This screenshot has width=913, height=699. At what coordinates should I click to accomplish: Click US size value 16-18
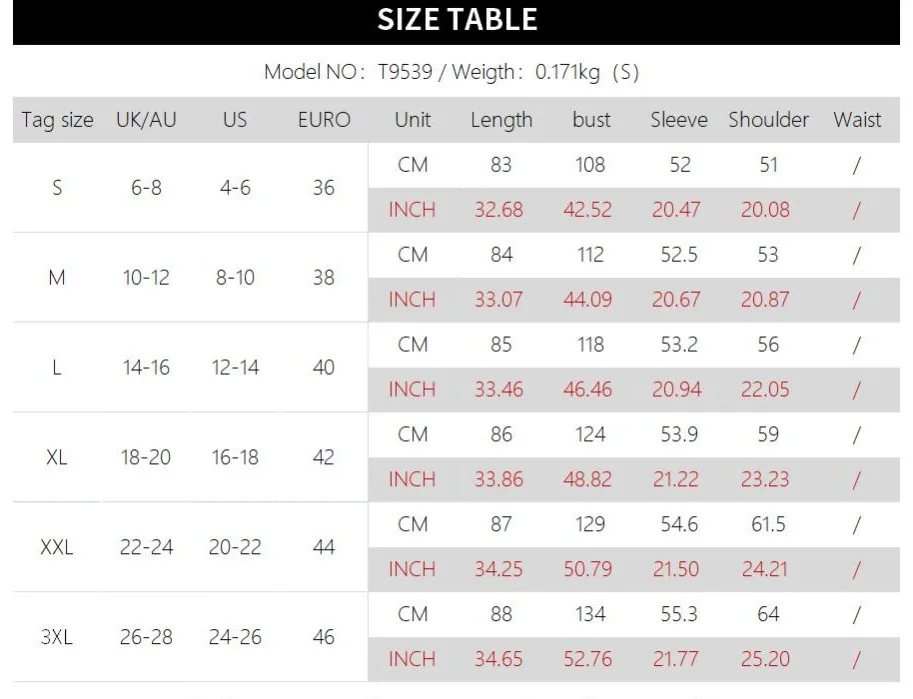[235, 457]
